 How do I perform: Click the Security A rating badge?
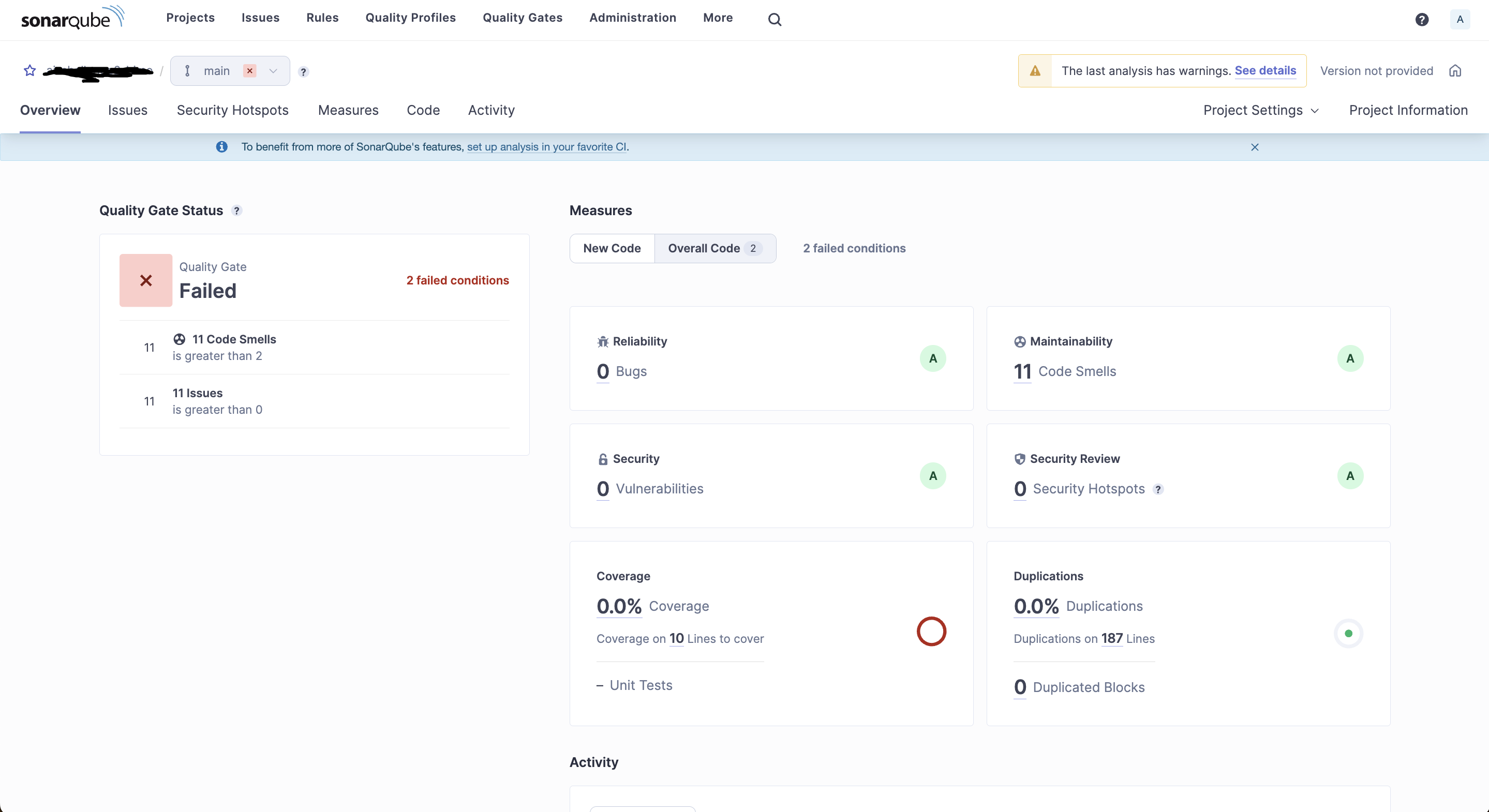pyautogui.click(x=932, y=476)
